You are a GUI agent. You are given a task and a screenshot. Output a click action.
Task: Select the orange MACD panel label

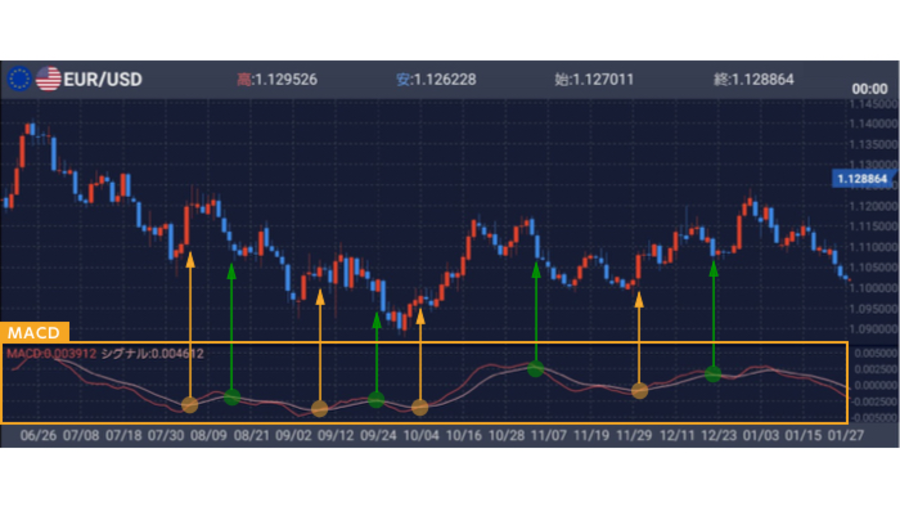pyautogui.click(x=35, y=332)
